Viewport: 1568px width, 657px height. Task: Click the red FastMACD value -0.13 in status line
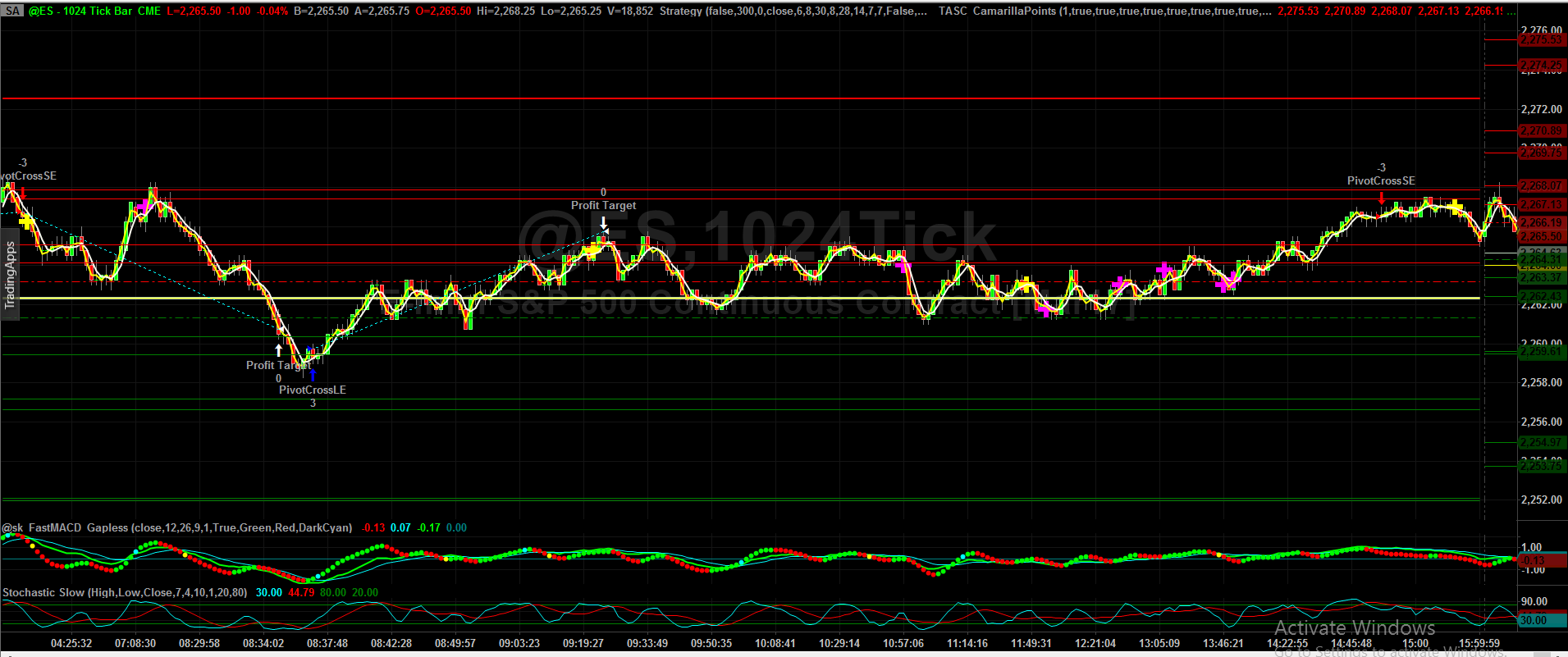[x=373, y=527]
